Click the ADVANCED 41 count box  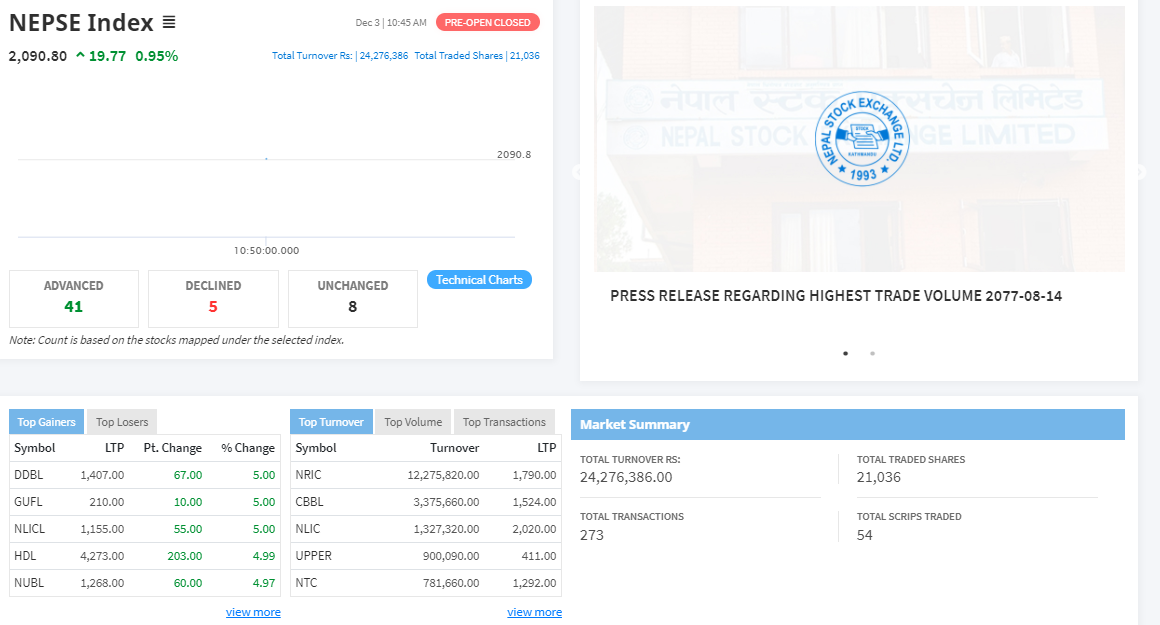[74, 299]
